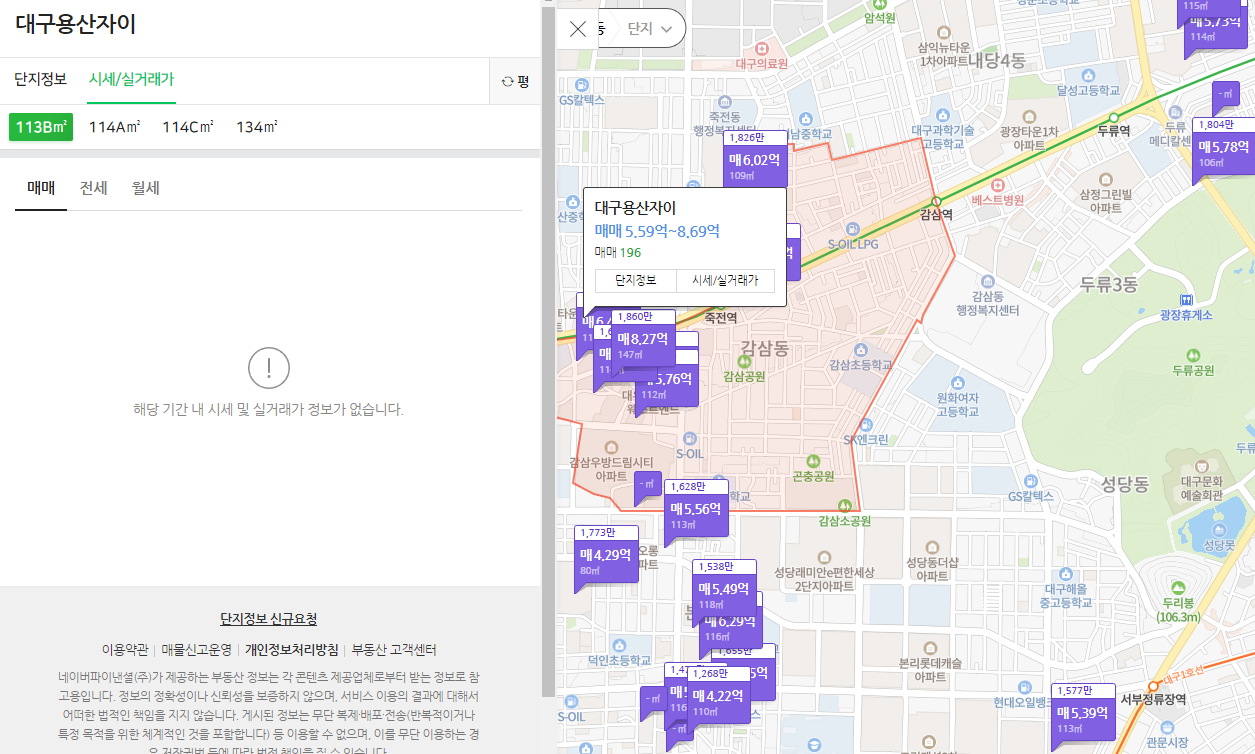Viewport: 1255px width, 754px height.
Task: Switch to 단지정보 tab in side panel
Action: [x=40, y=80]
